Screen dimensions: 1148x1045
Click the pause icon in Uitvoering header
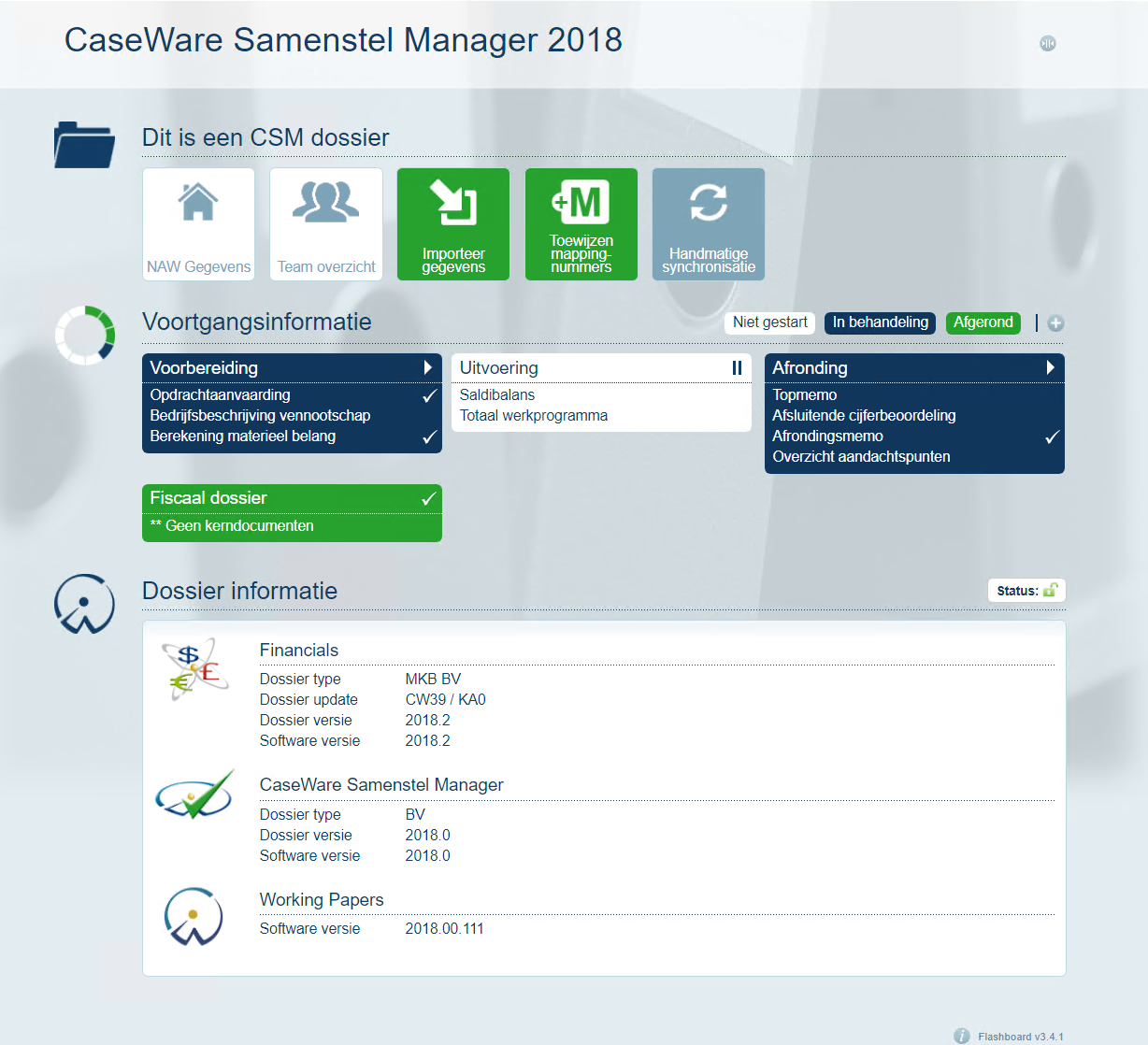pos(737,368)
